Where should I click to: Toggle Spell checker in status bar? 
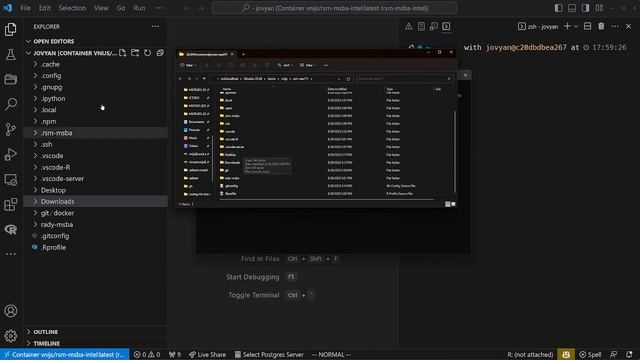pos(590,354)
